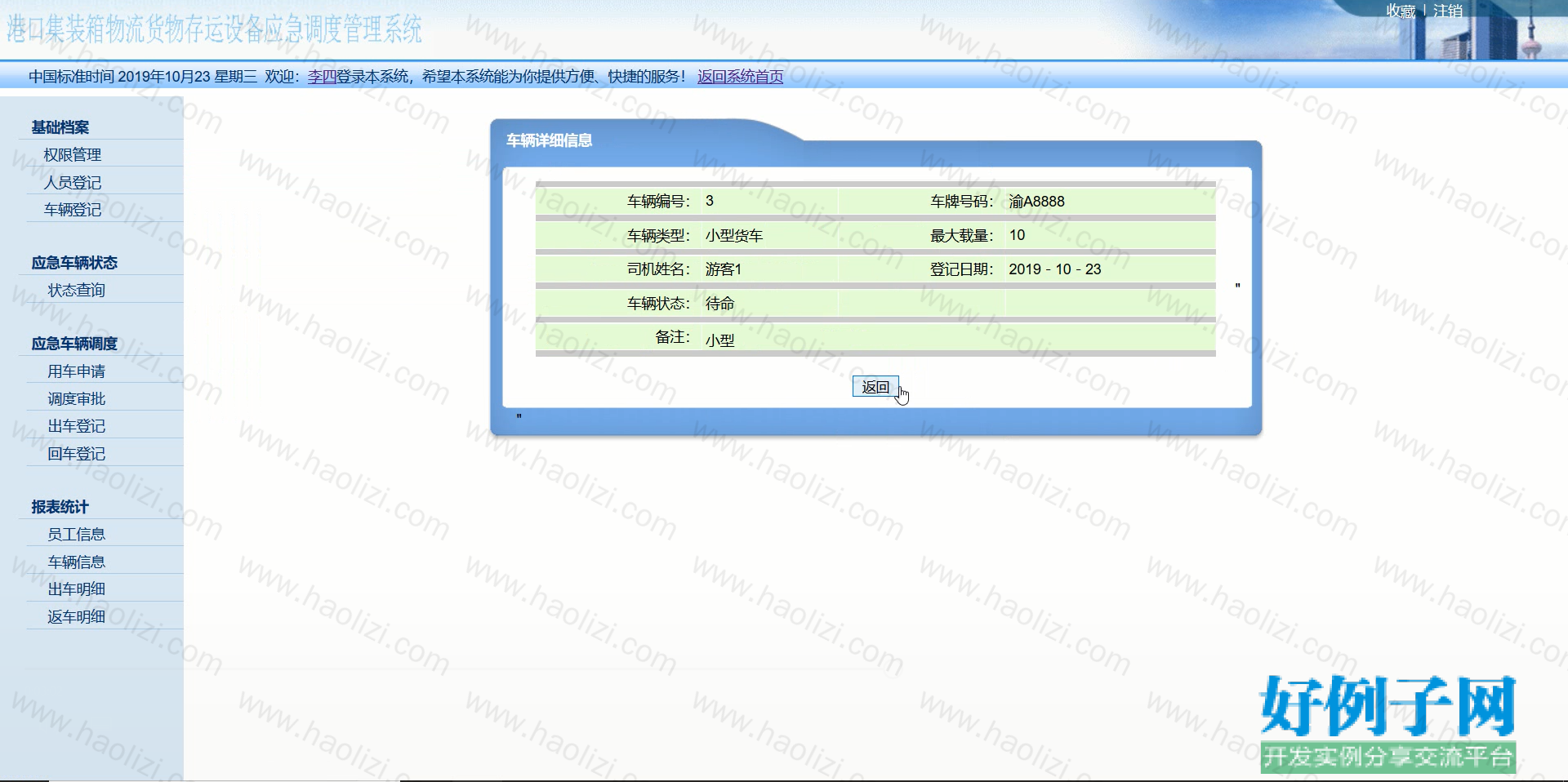Click 收藏 in the top corner
Image resolution: width=1568 pixels, height=782 pixels.
tap(1401, 11)
